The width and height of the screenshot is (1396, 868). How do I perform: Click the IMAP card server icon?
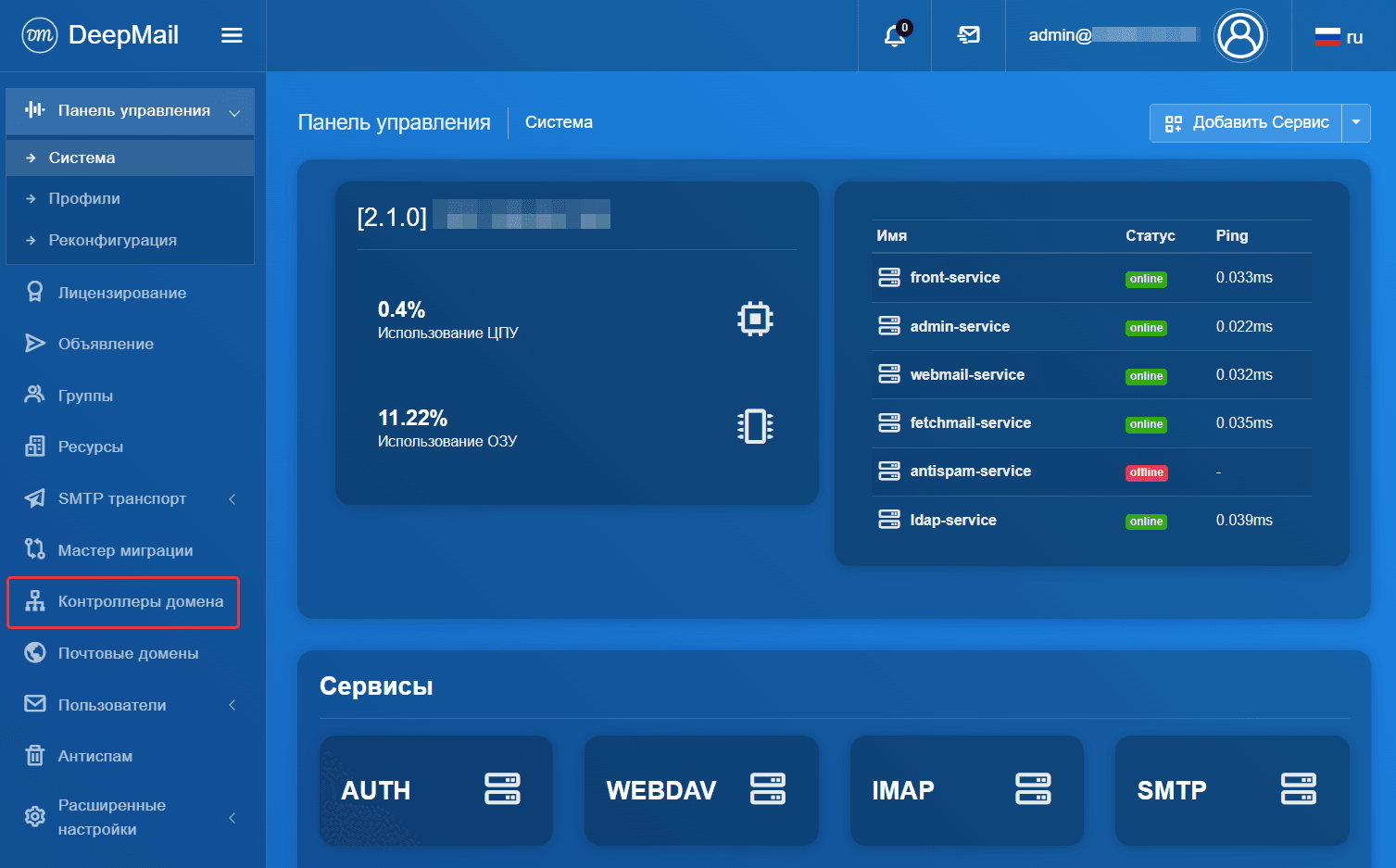[x=1033, y=788]
